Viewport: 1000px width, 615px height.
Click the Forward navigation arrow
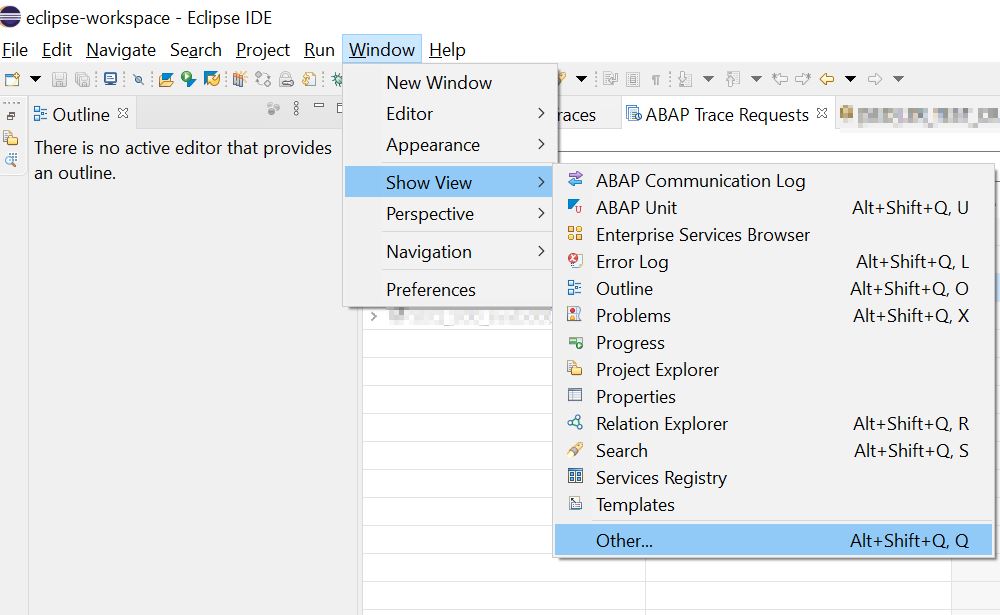tap(875, 78)
